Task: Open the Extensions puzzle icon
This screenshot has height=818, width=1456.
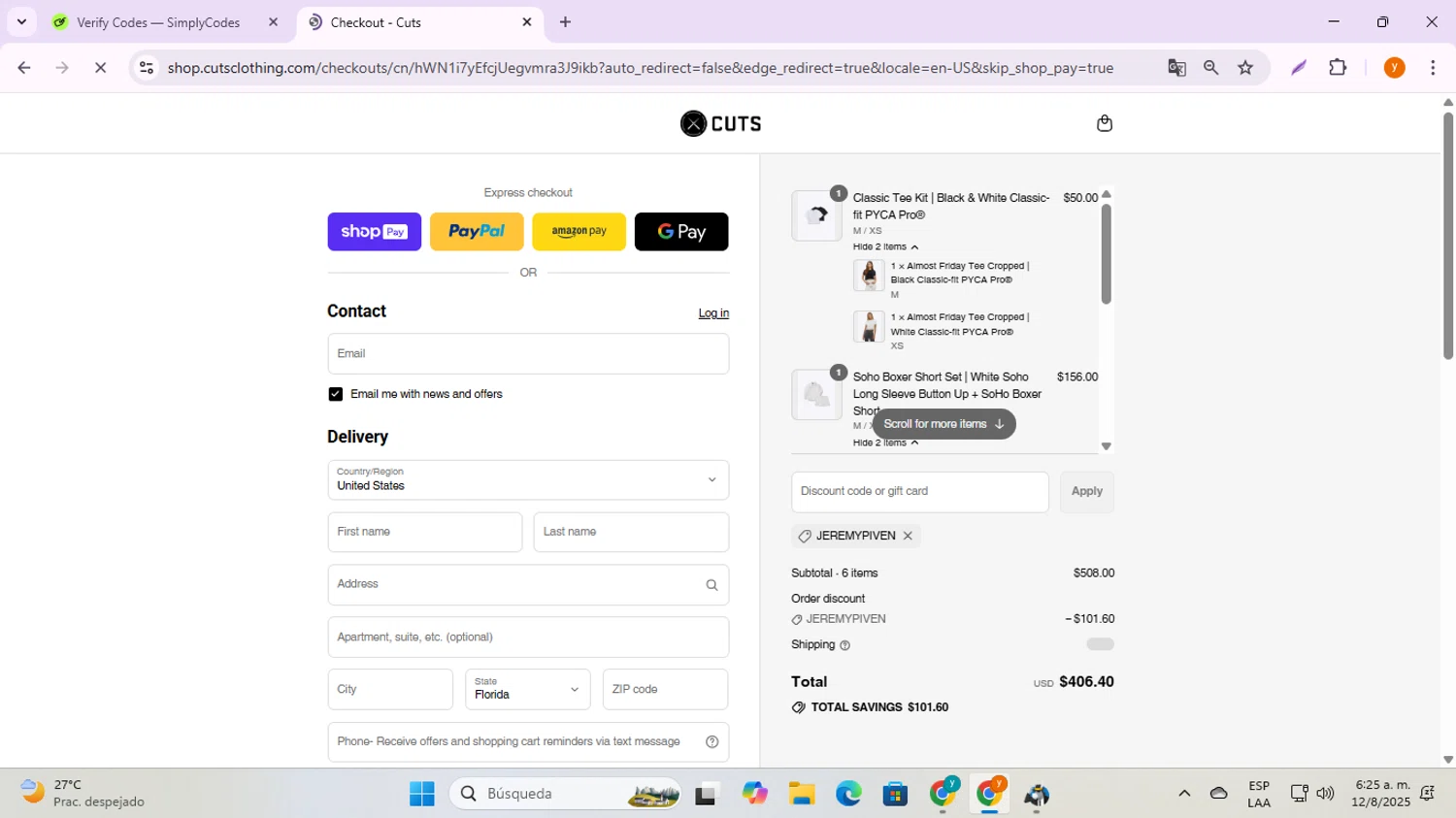Action: point(1338,68)
